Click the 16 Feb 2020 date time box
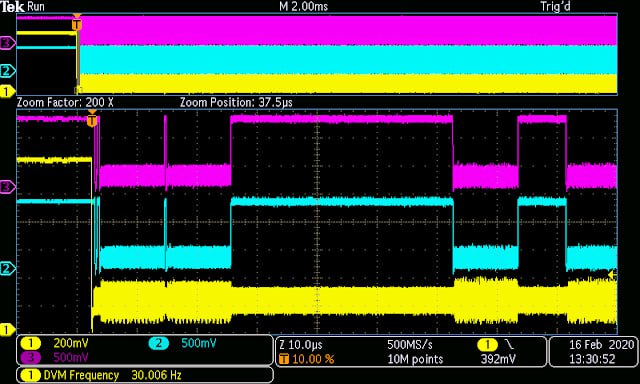The width and height of the screenshot is (640, 384). (x=593, y=351)
